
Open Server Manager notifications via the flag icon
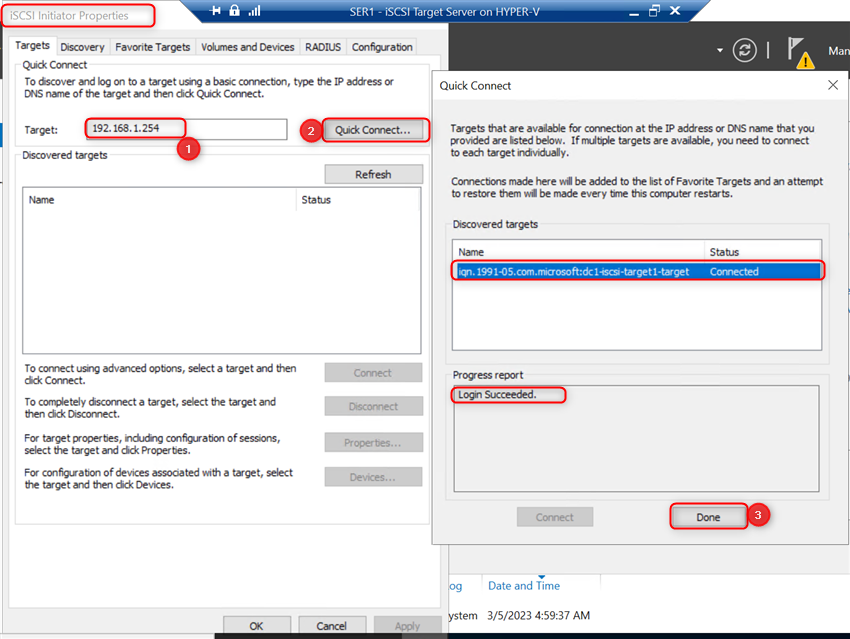pos(792,46)
